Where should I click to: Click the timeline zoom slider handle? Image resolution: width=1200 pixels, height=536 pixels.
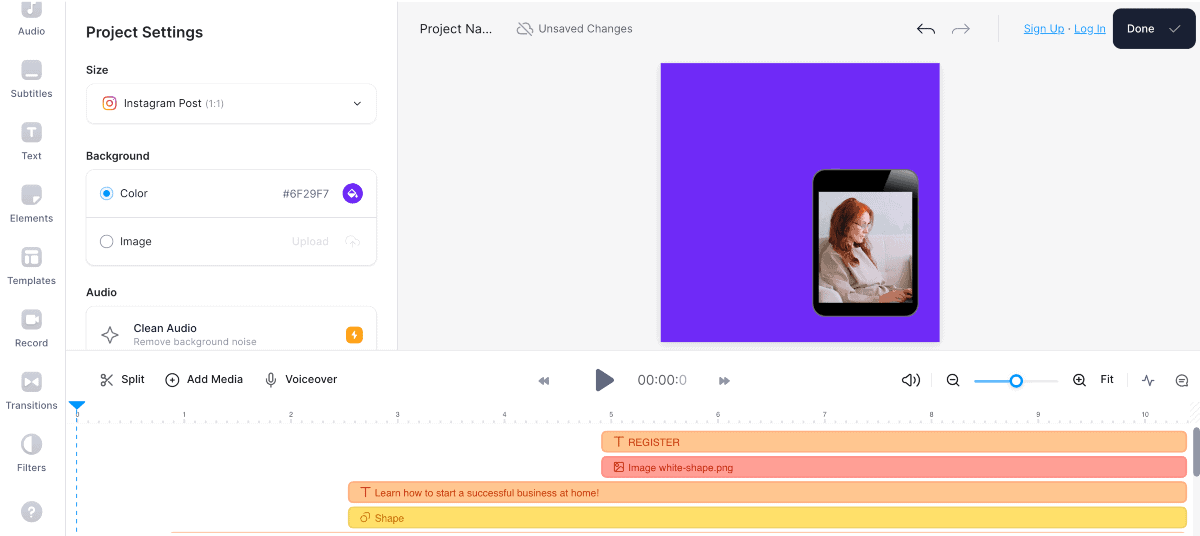click(x=1016, y=381)
